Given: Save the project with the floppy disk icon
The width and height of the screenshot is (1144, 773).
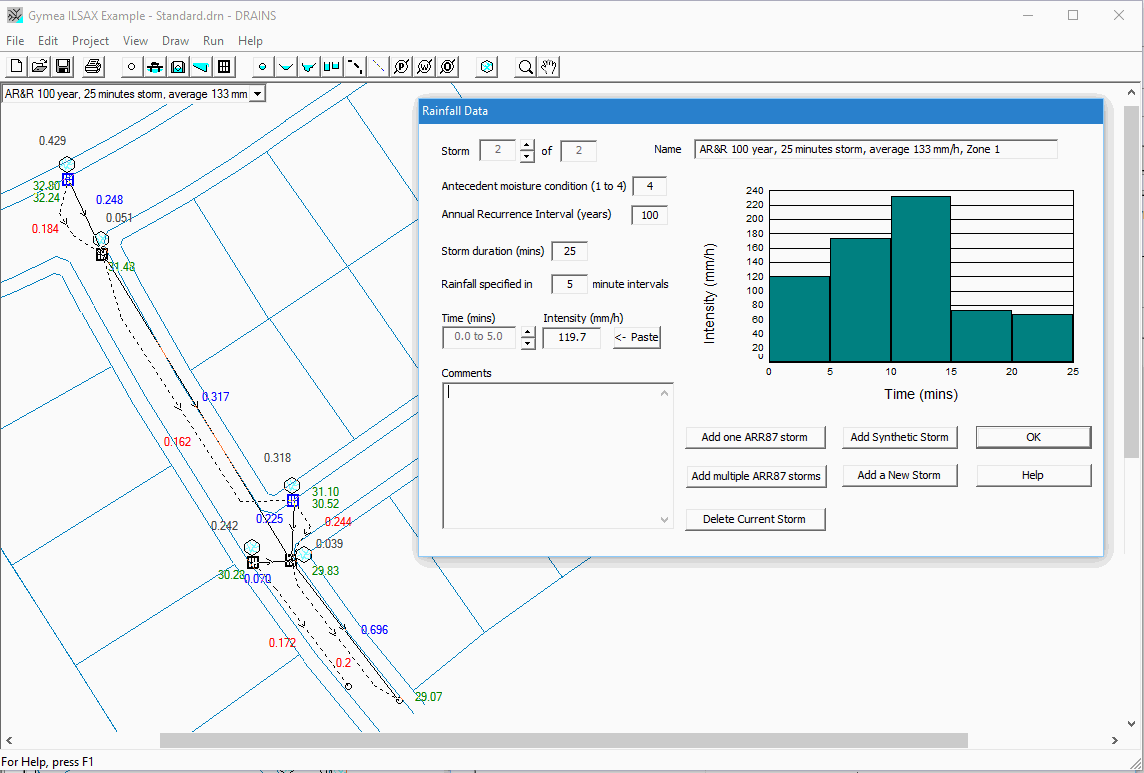Looking at the screenshot, I should (63, 67).
